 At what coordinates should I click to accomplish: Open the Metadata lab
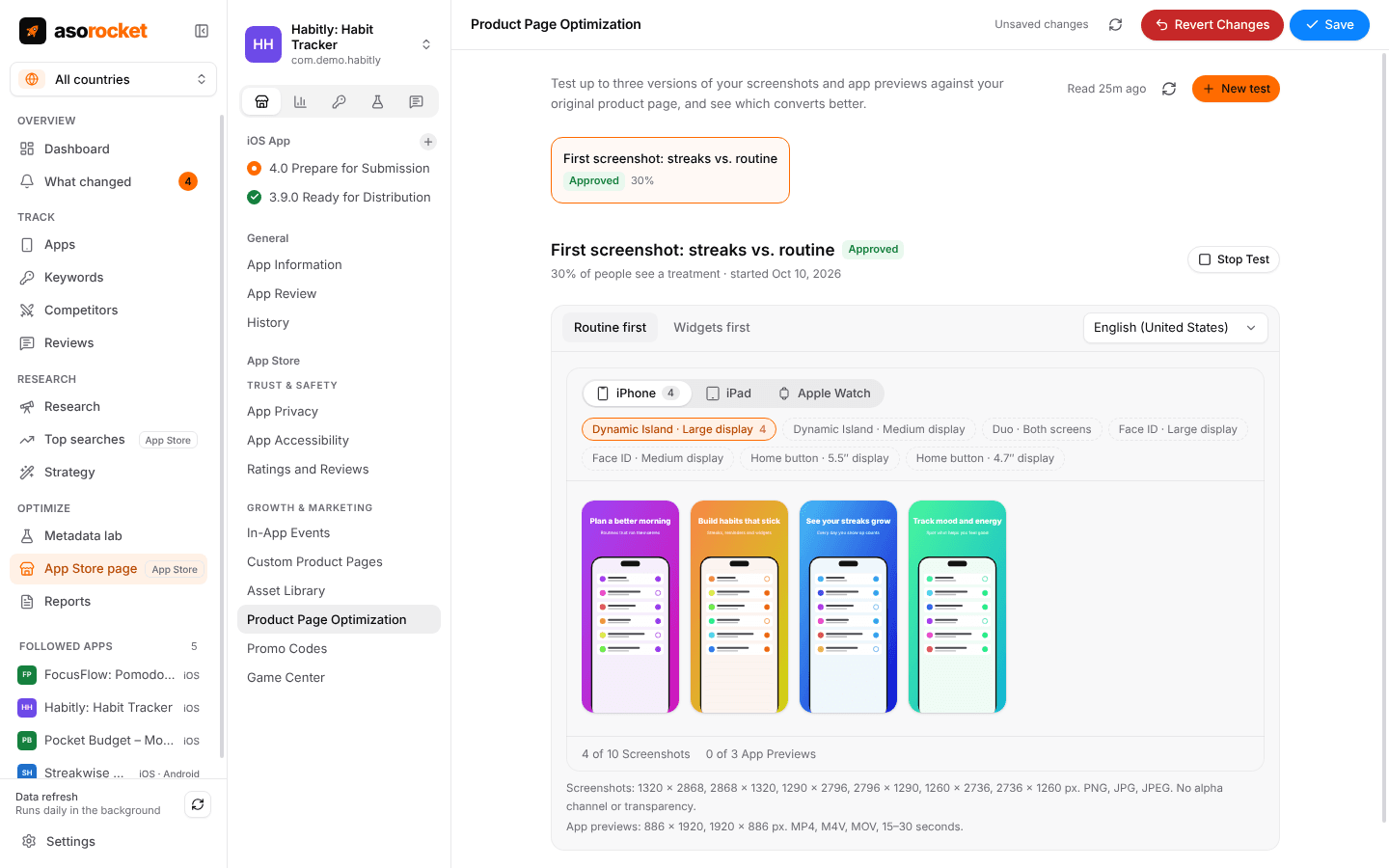tap(108, 535)
